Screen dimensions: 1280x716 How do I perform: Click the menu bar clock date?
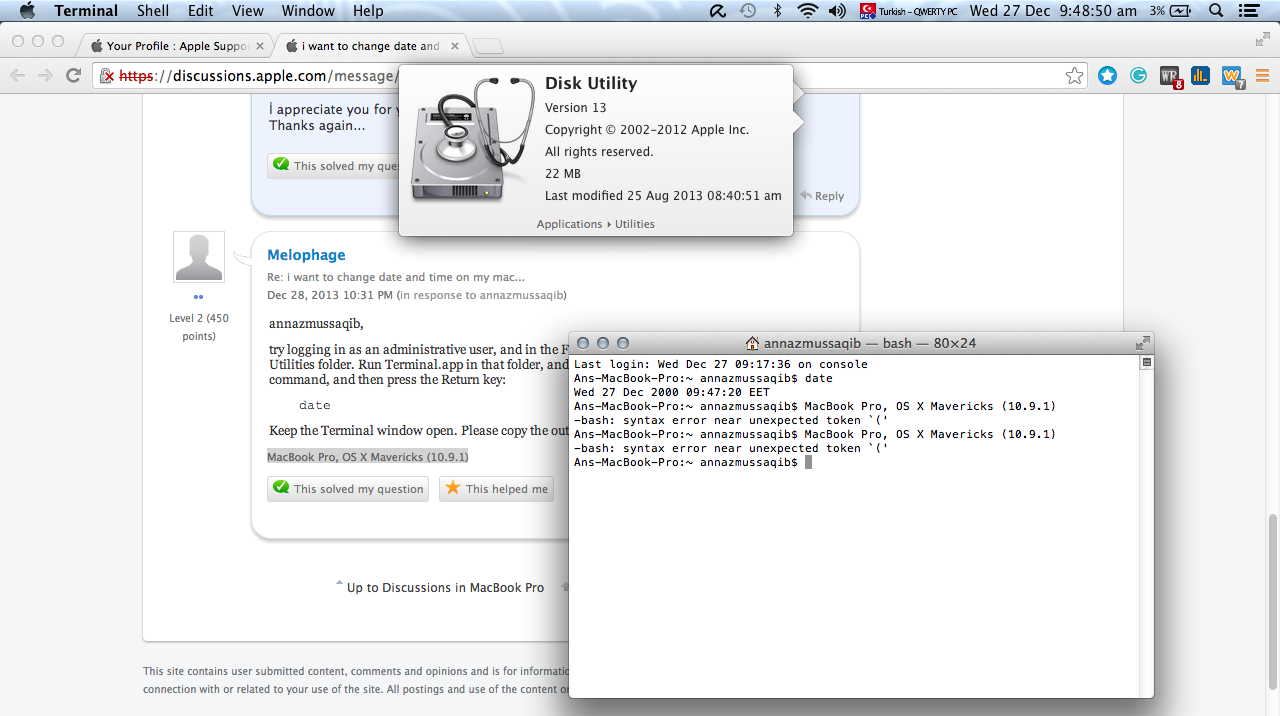coord(1053,11)
